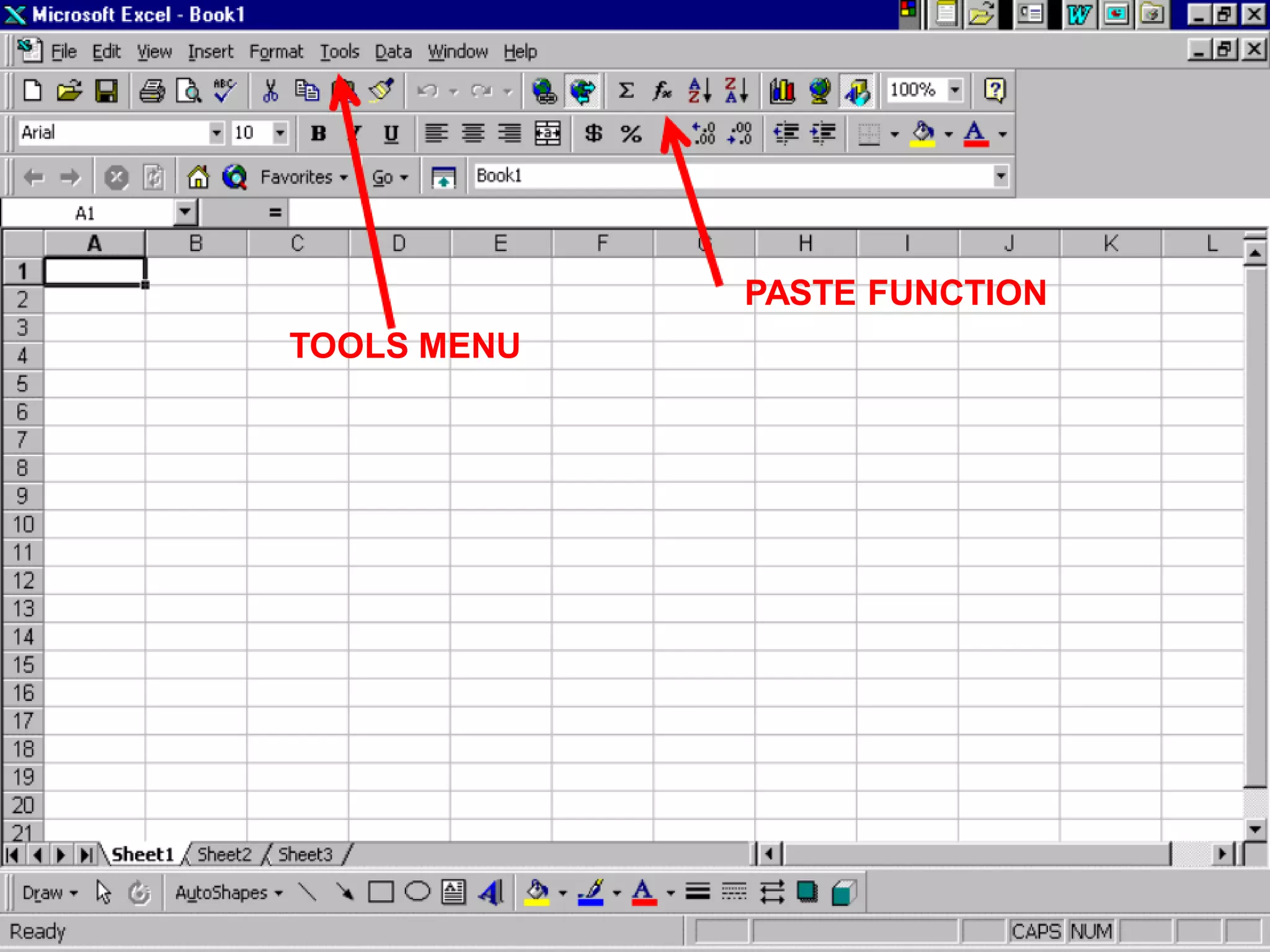
Task: Open the Paste Function fx icon
Action: [x=663, y=91]
